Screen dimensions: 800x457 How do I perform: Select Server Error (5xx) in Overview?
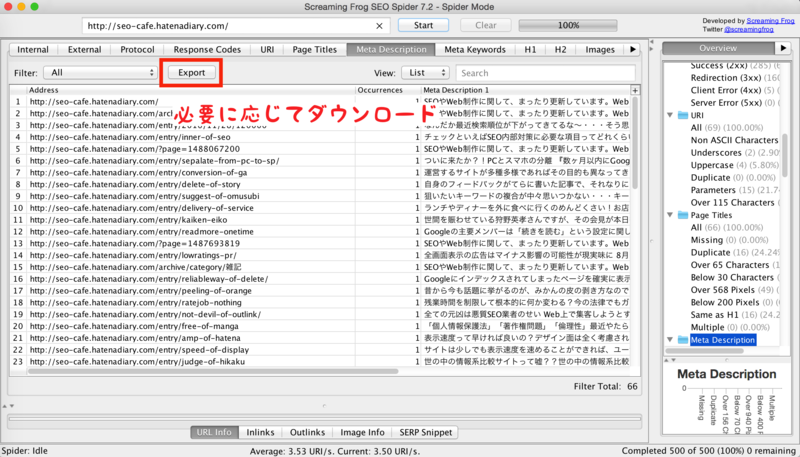coord(733,103)
